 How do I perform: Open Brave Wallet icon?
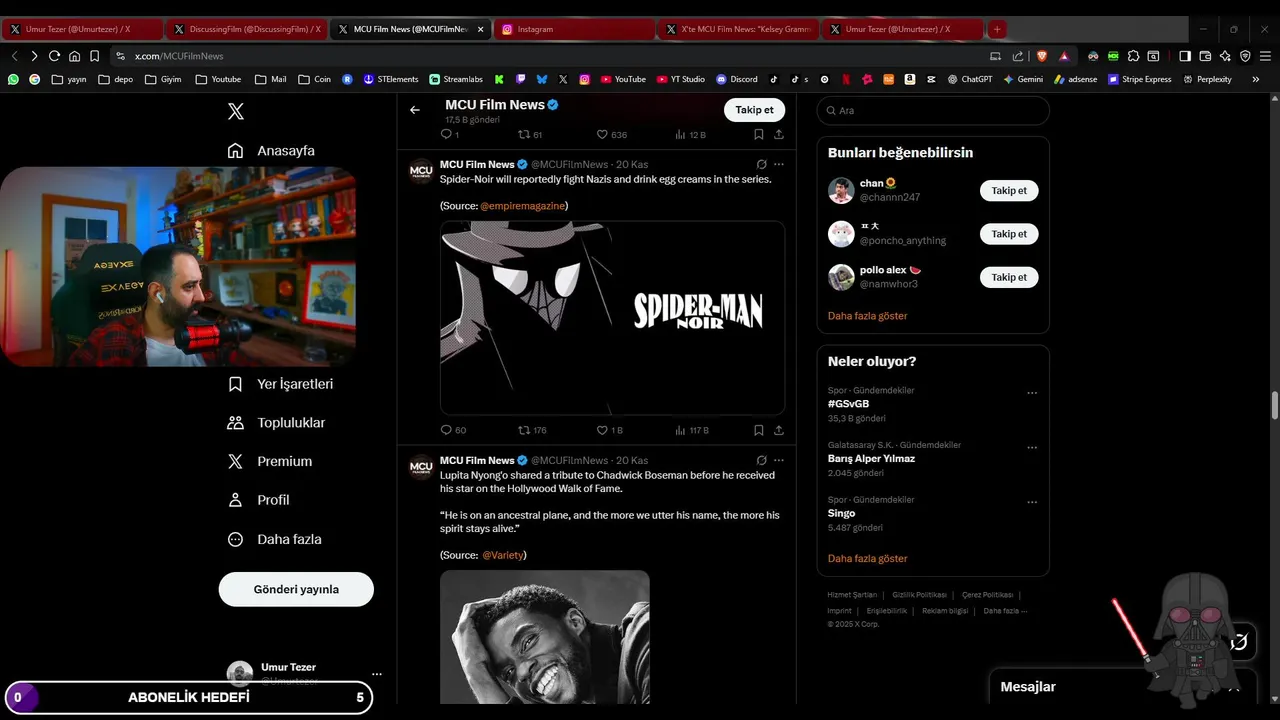click(x=1205, y=56)
